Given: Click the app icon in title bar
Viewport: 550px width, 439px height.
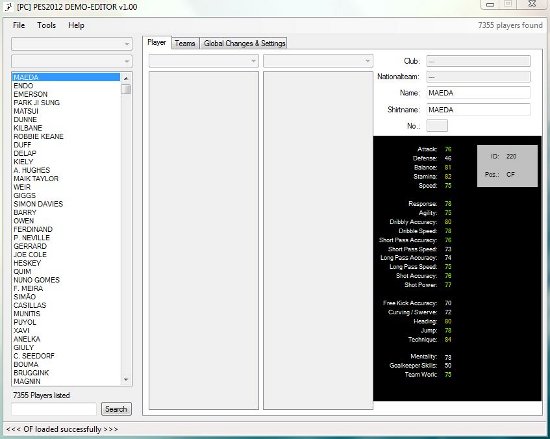Looking at the screenshot, I should (x=9, y=7).
